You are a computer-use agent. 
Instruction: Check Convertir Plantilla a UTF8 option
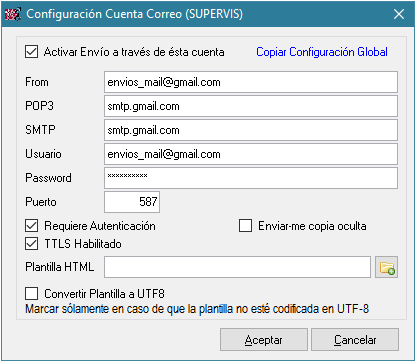[32, 294]
